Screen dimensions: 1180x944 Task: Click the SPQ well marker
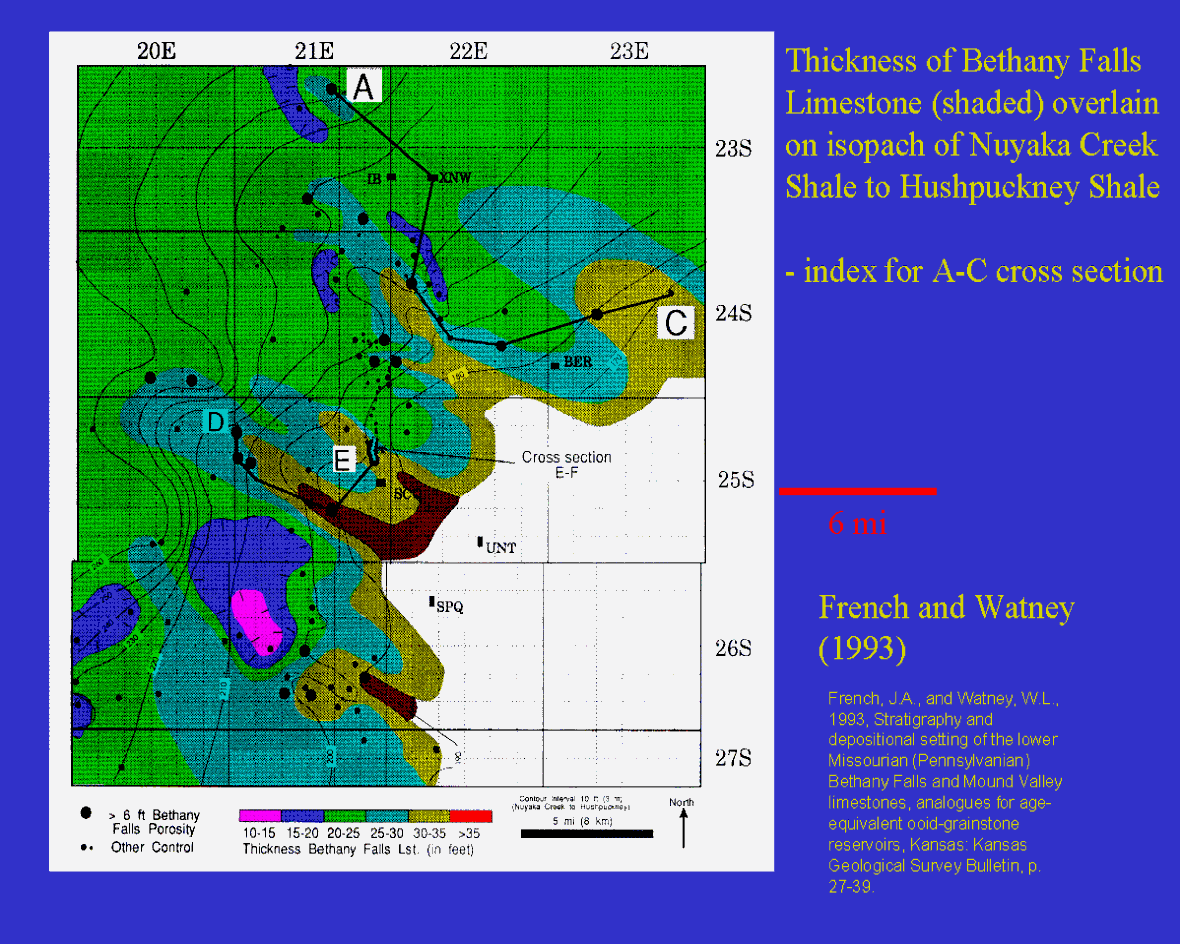click(x=431, y=602)
